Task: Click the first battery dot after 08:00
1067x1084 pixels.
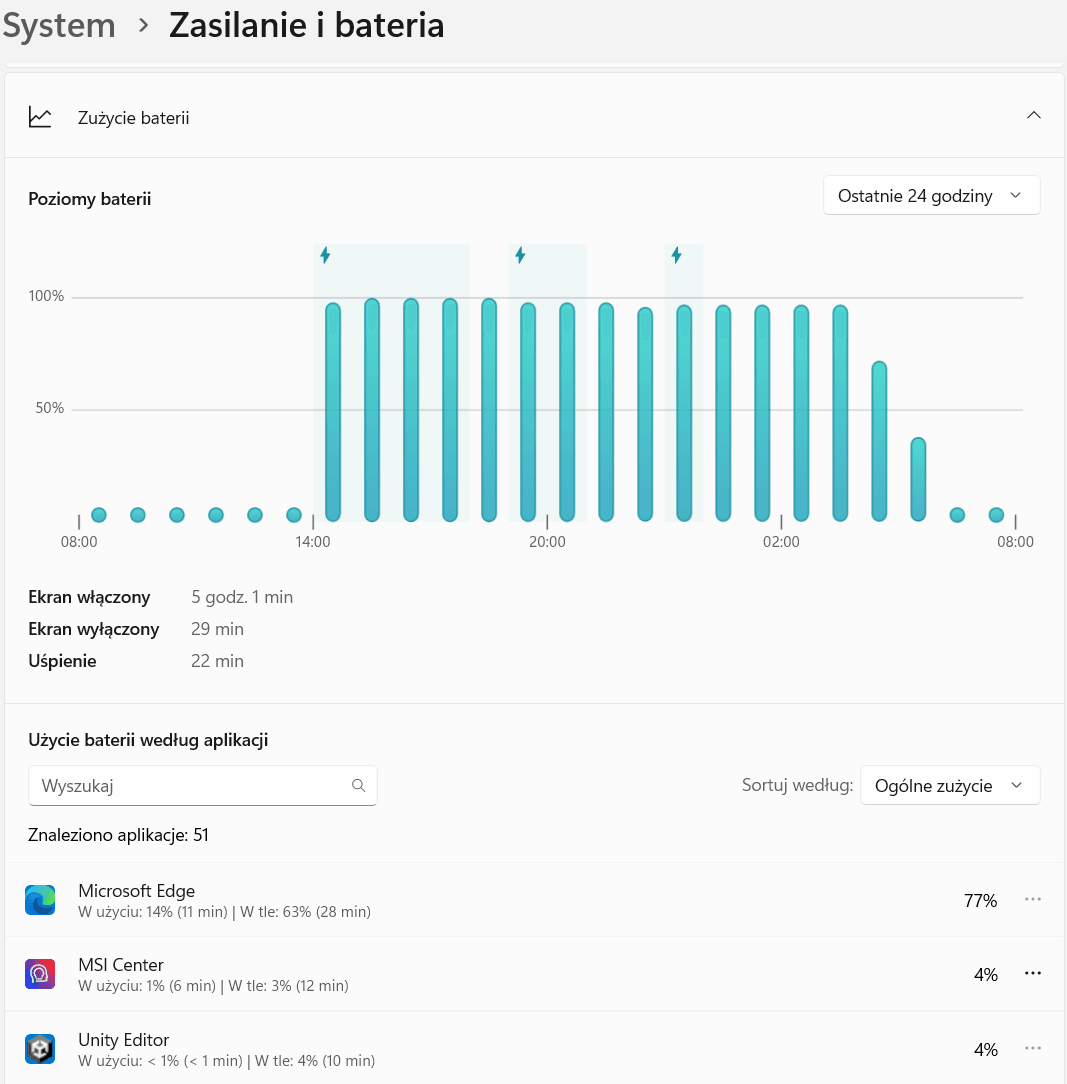Action: coord(99,515)
